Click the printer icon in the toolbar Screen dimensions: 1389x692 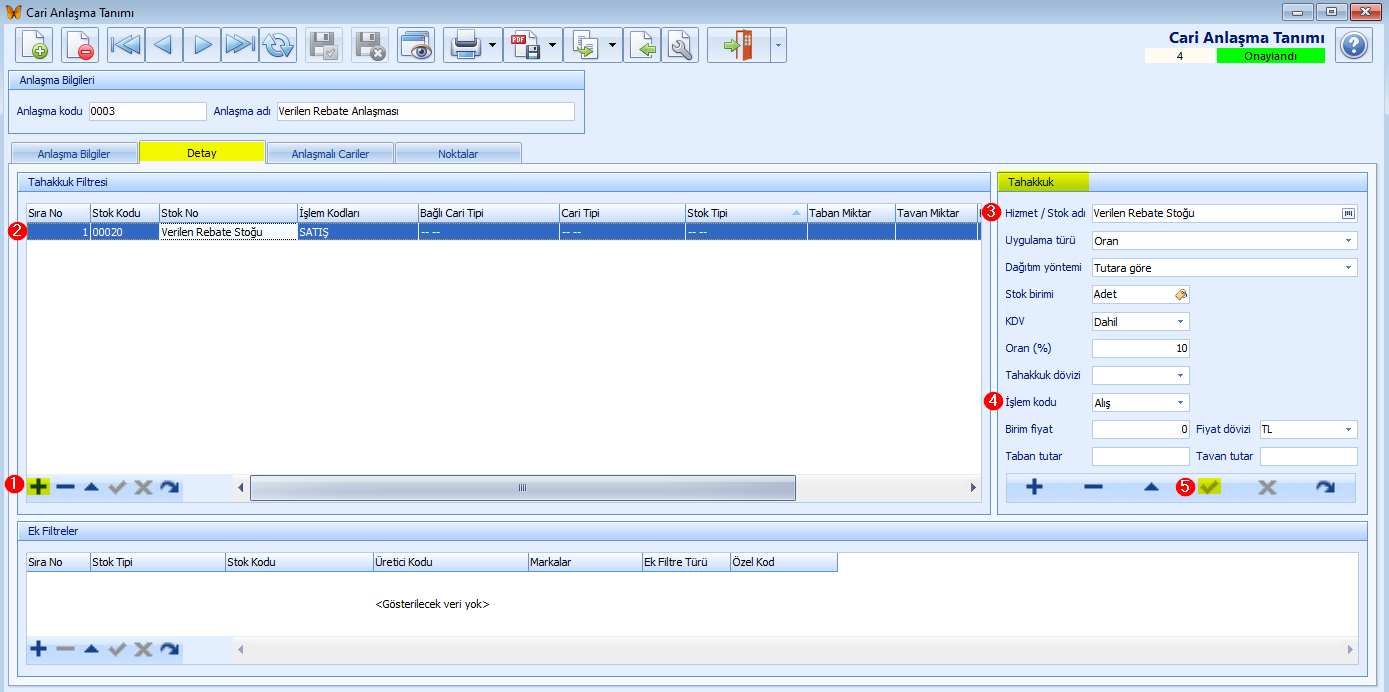click(x=465, y=46)
